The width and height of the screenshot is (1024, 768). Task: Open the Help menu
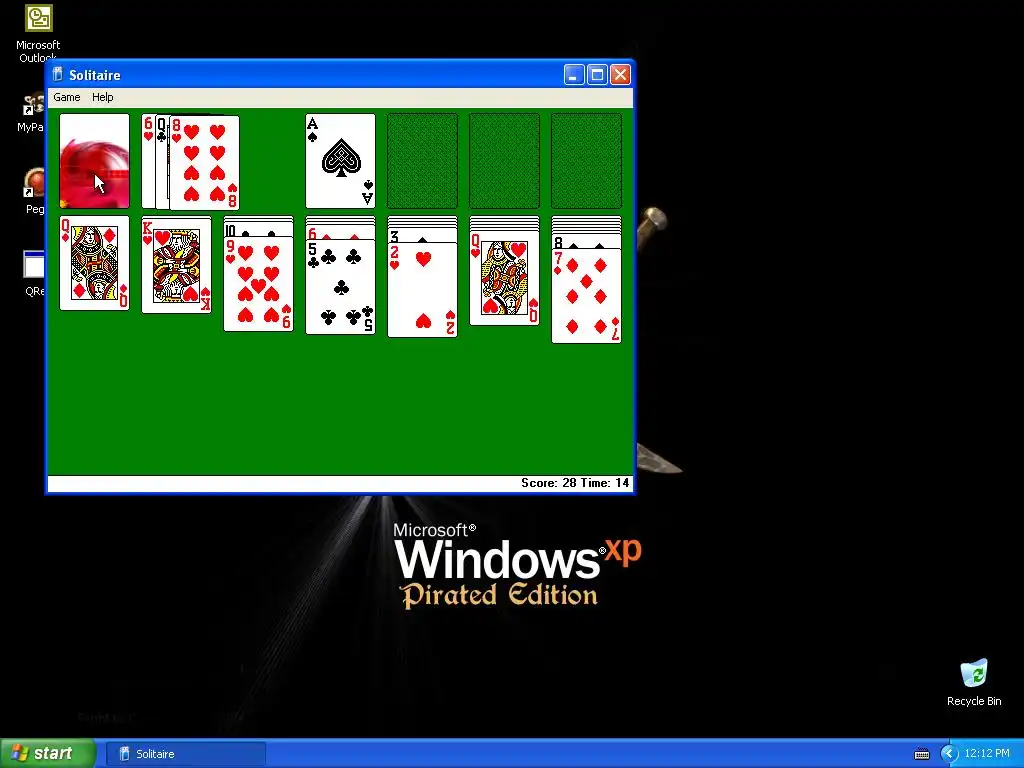click(103, 97)
